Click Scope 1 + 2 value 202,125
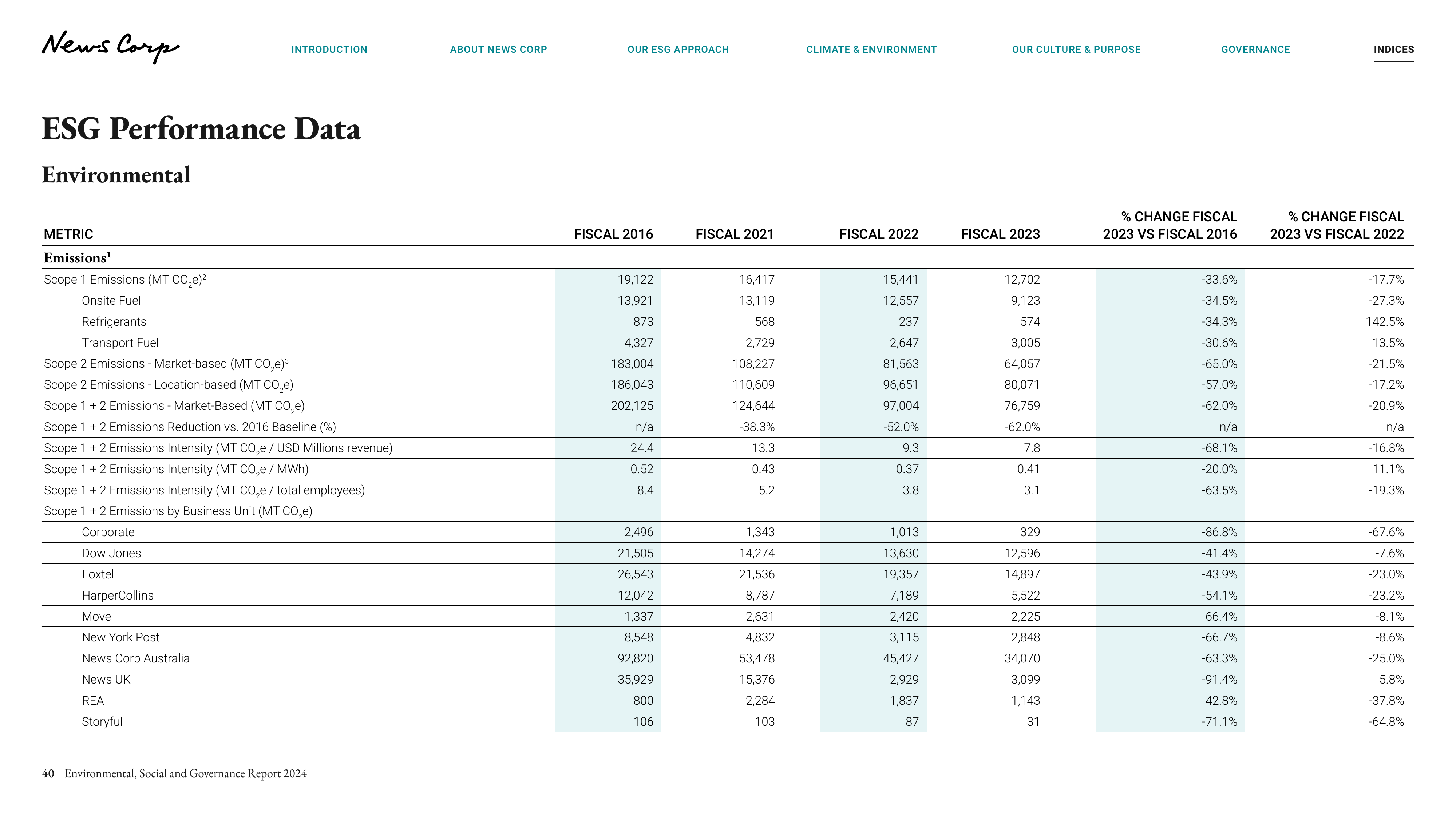 click(632, 406)
